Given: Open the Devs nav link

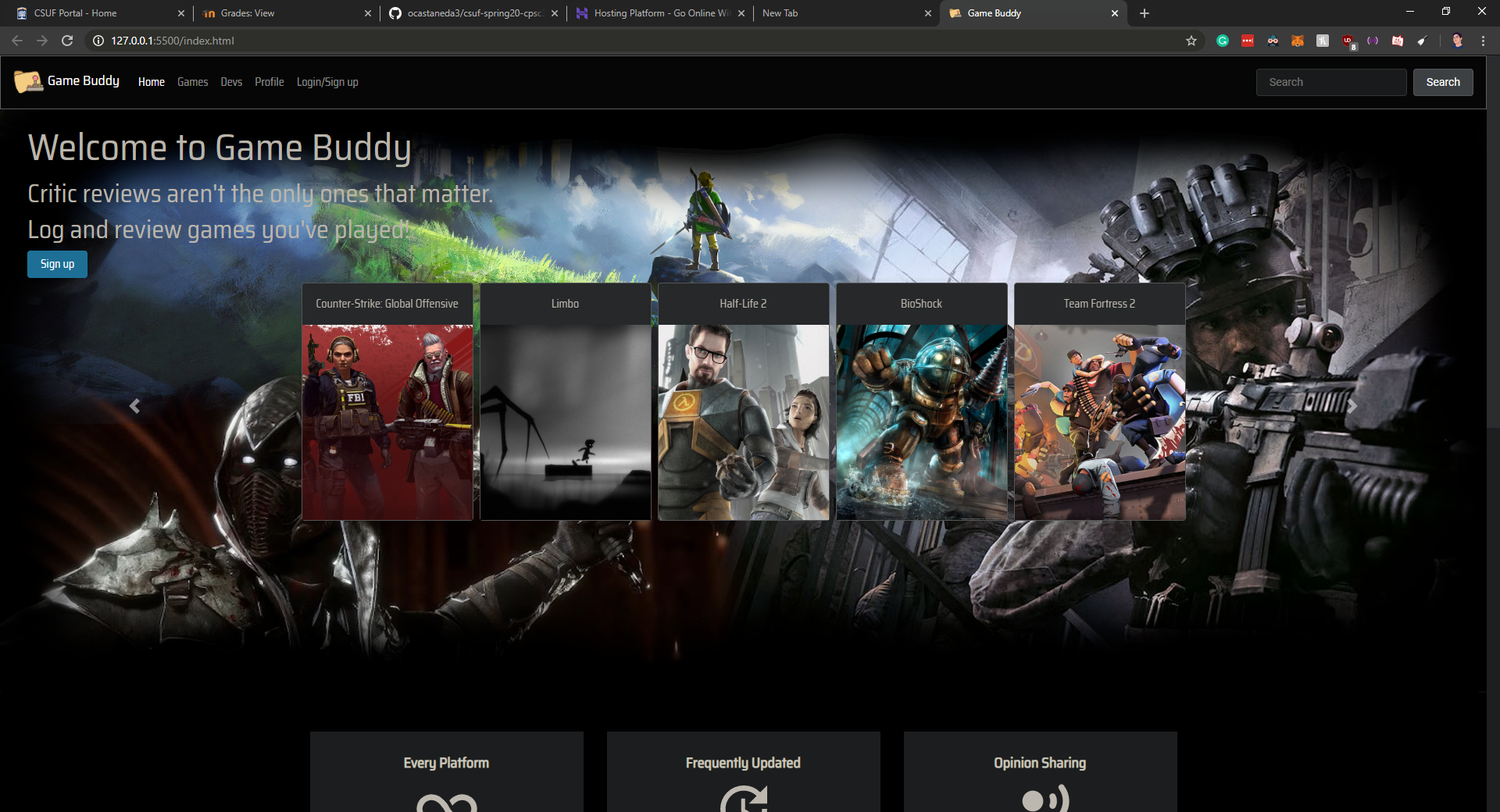Looking at the screenshot, I should [x=231, y=82].
